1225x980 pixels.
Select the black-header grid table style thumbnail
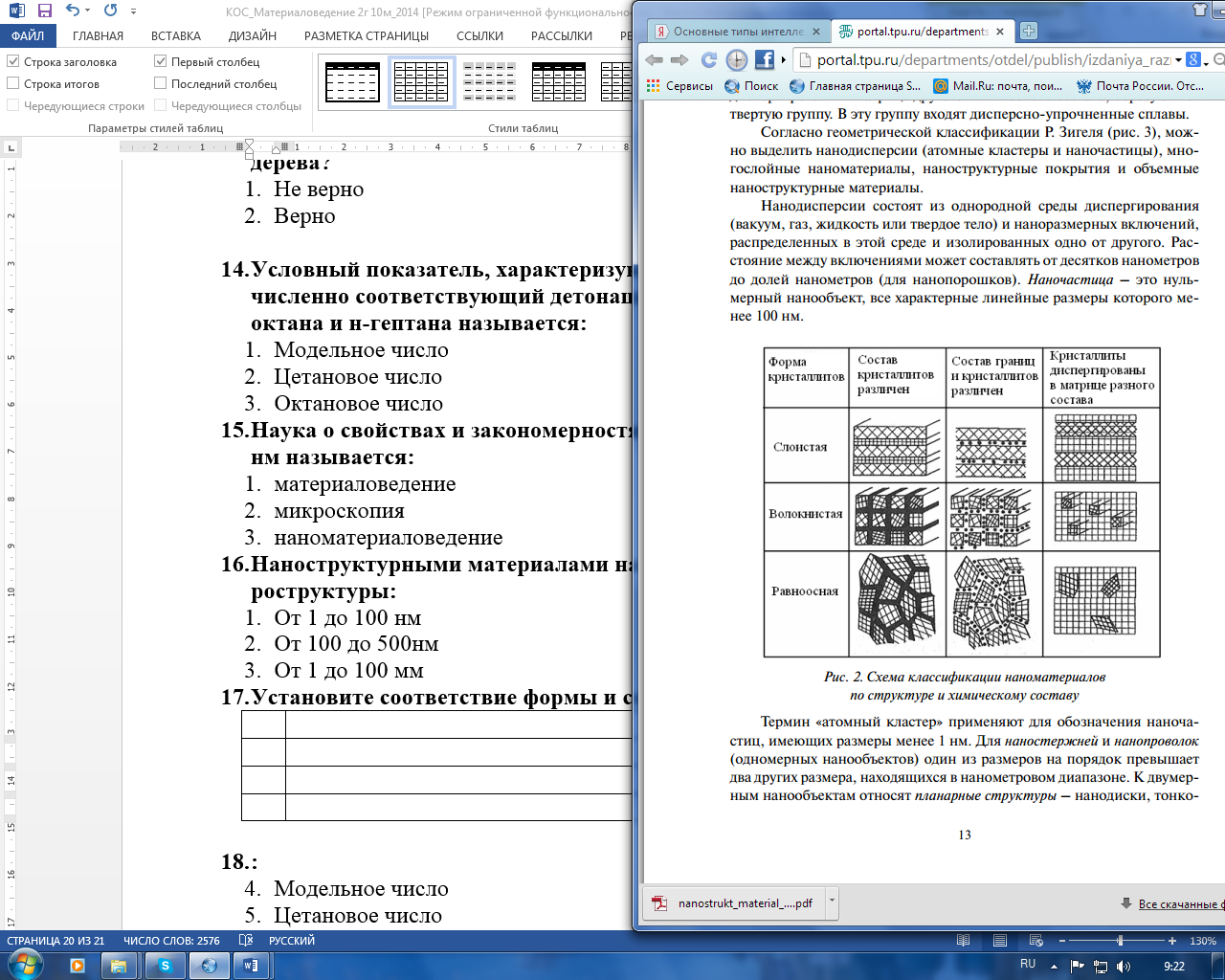559,82
